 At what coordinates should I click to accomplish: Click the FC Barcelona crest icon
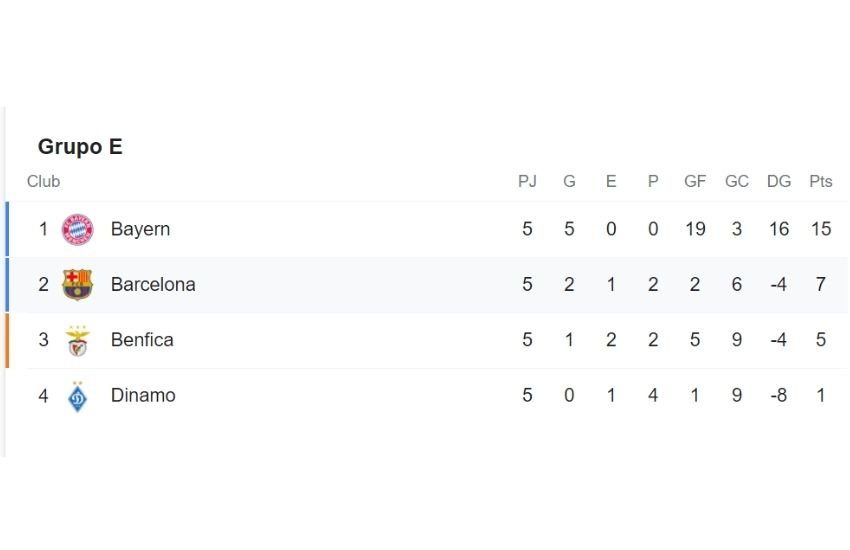pos(78,284)
